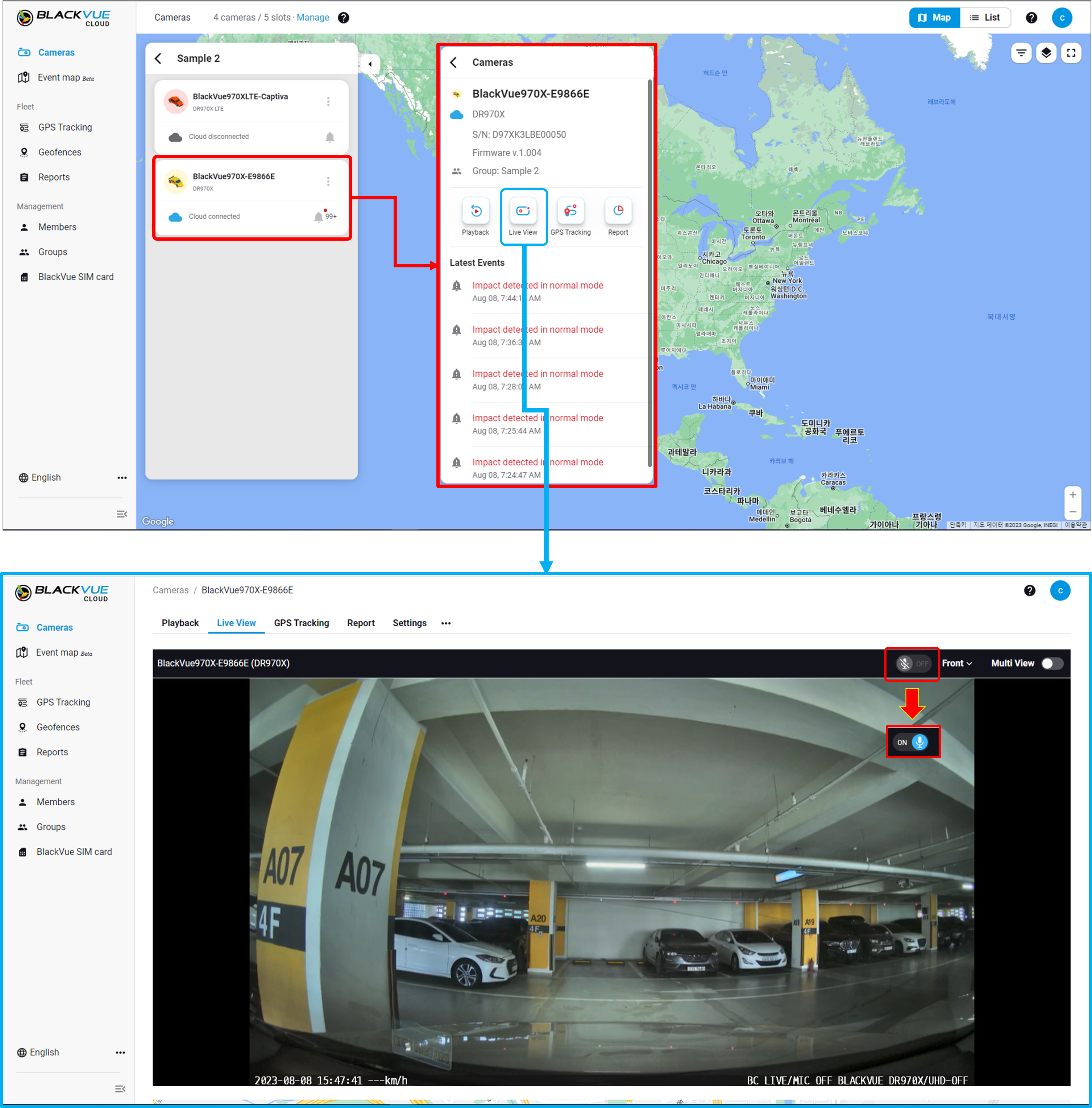Go back from the Sample 2 group list
This screenshot has width=1092, height=1108.
point(158,58)
